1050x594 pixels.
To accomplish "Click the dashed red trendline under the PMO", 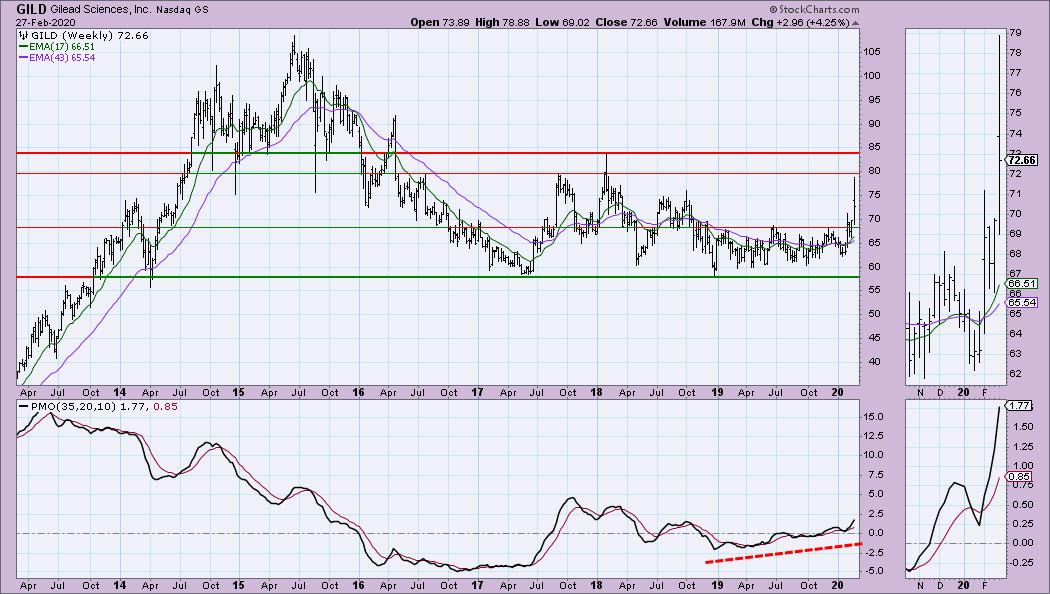I will (782, 552).
